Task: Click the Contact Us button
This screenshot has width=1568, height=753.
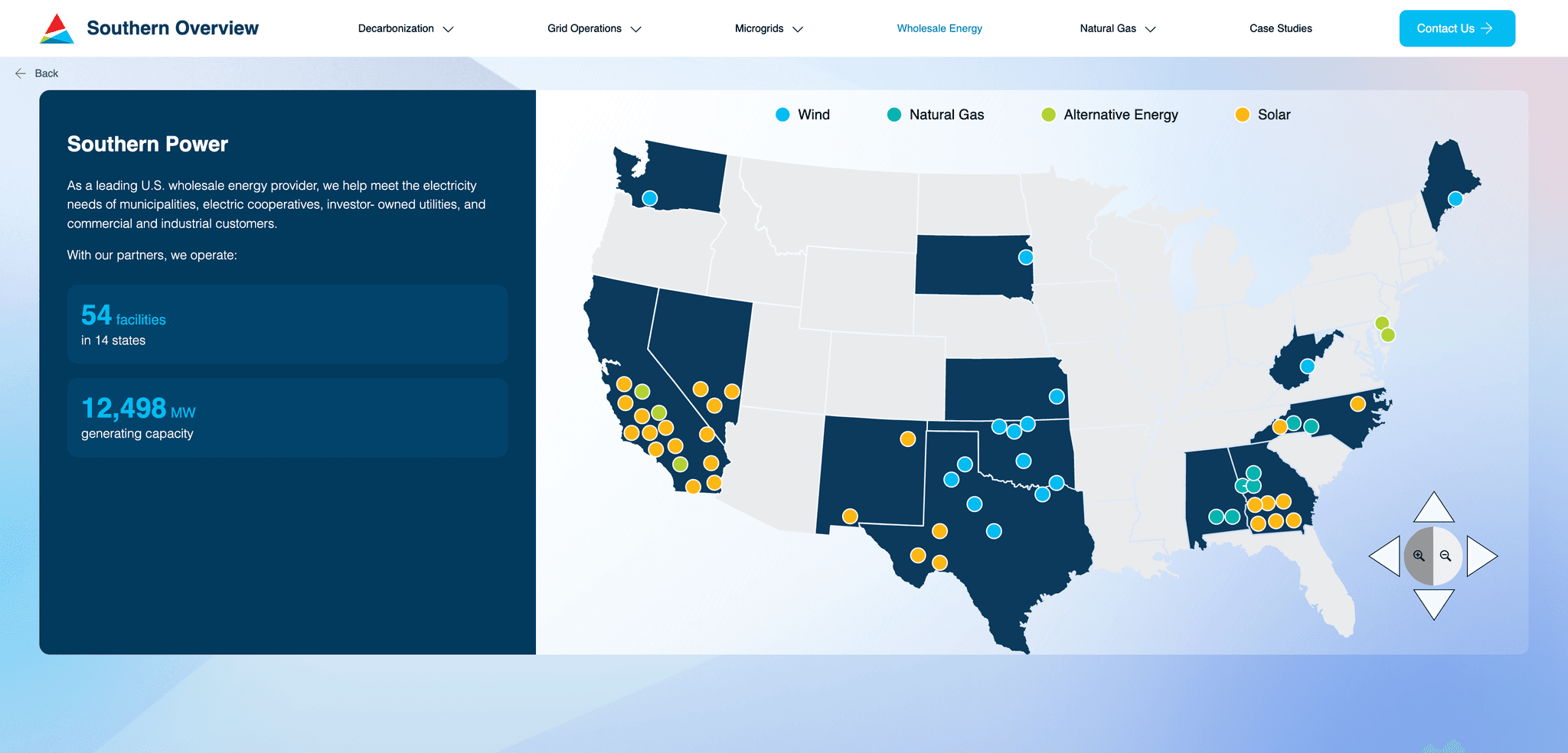Action: point(1457,28)
